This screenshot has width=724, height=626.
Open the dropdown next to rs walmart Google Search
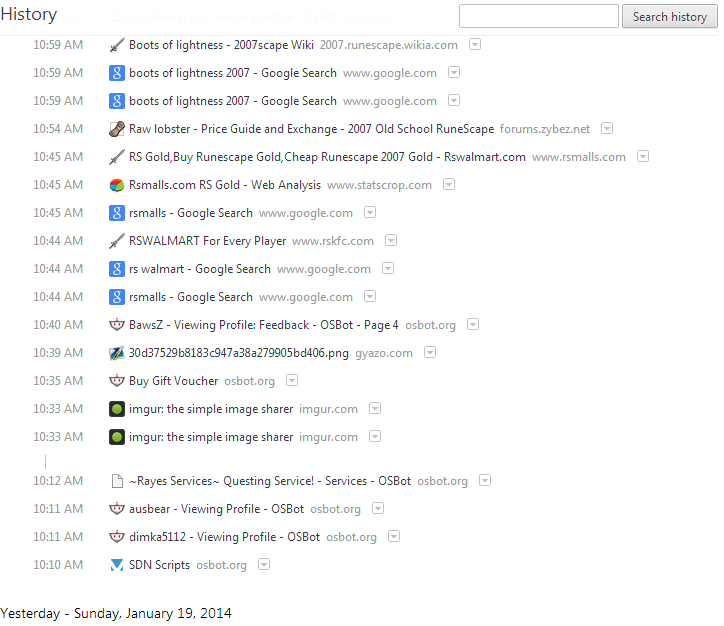pyautogui.click(x=388, y=268)
